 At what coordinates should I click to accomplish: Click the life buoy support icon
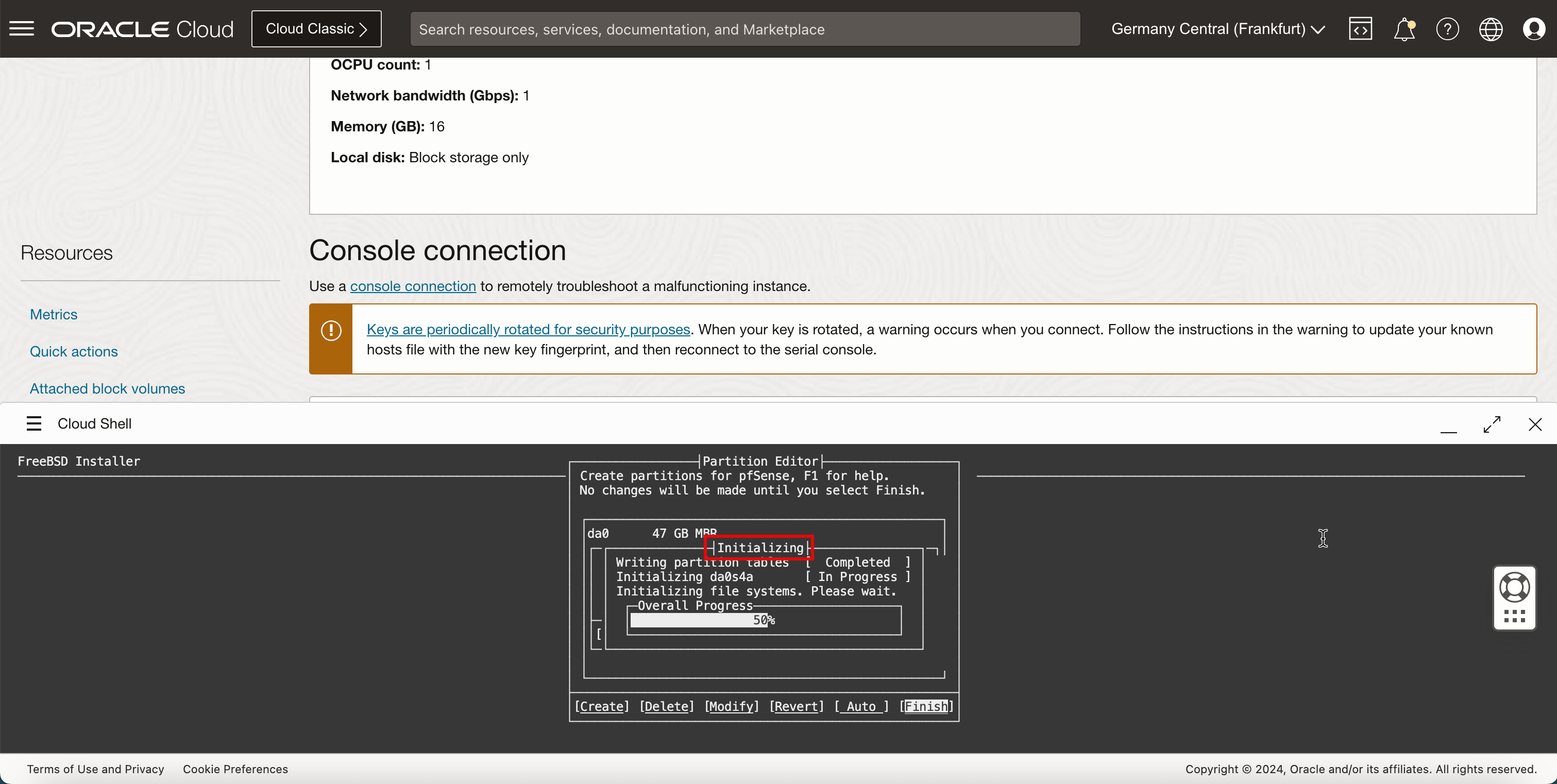(x=1514, y=587)
